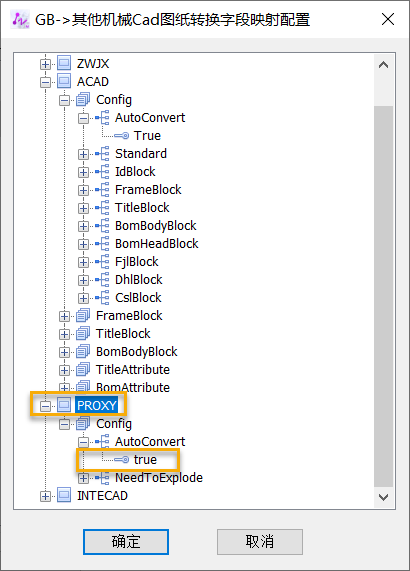Click the app logo in title bar
The width and height of the screenshot is (410, 571).
coord(20,19)
